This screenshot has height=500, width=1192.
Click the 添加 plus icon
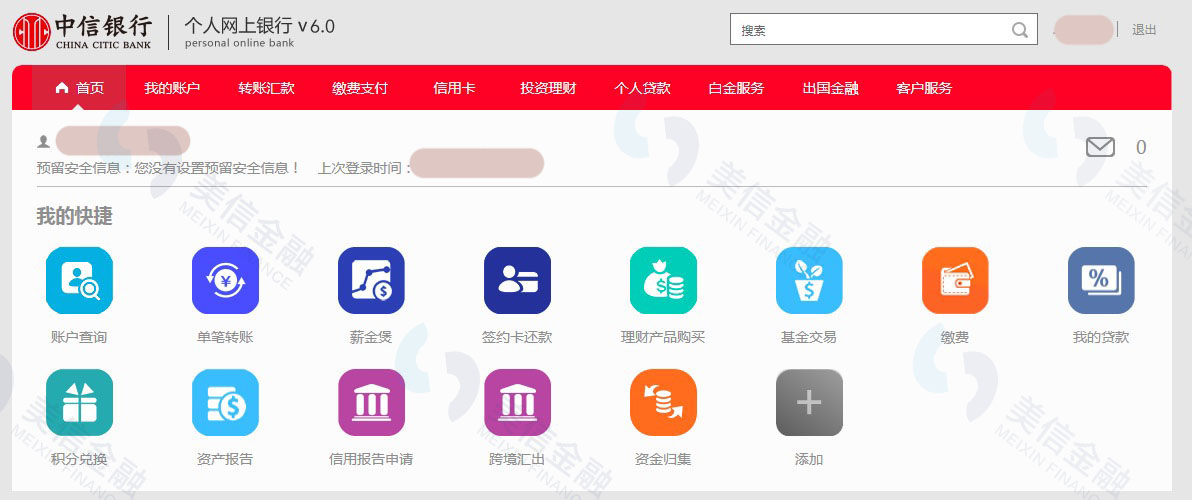810,403
